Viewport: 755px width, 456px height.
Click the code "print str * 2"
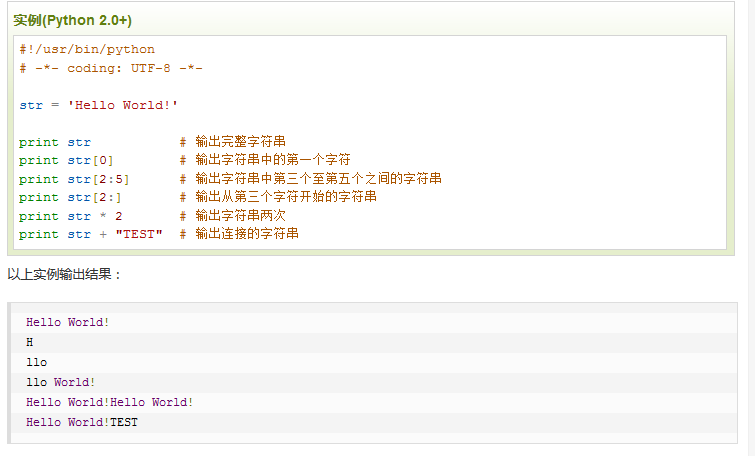70,216
